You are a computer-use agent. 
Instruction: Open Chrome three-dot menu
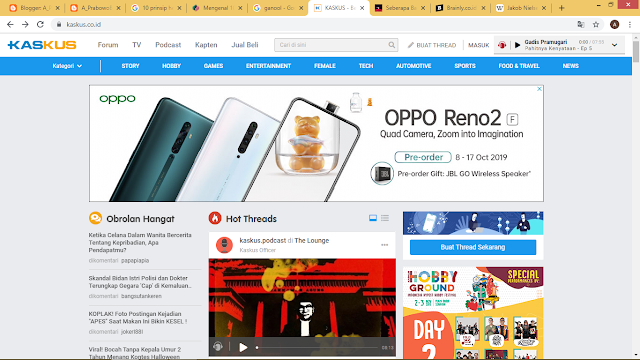click(x=630, y=24)
